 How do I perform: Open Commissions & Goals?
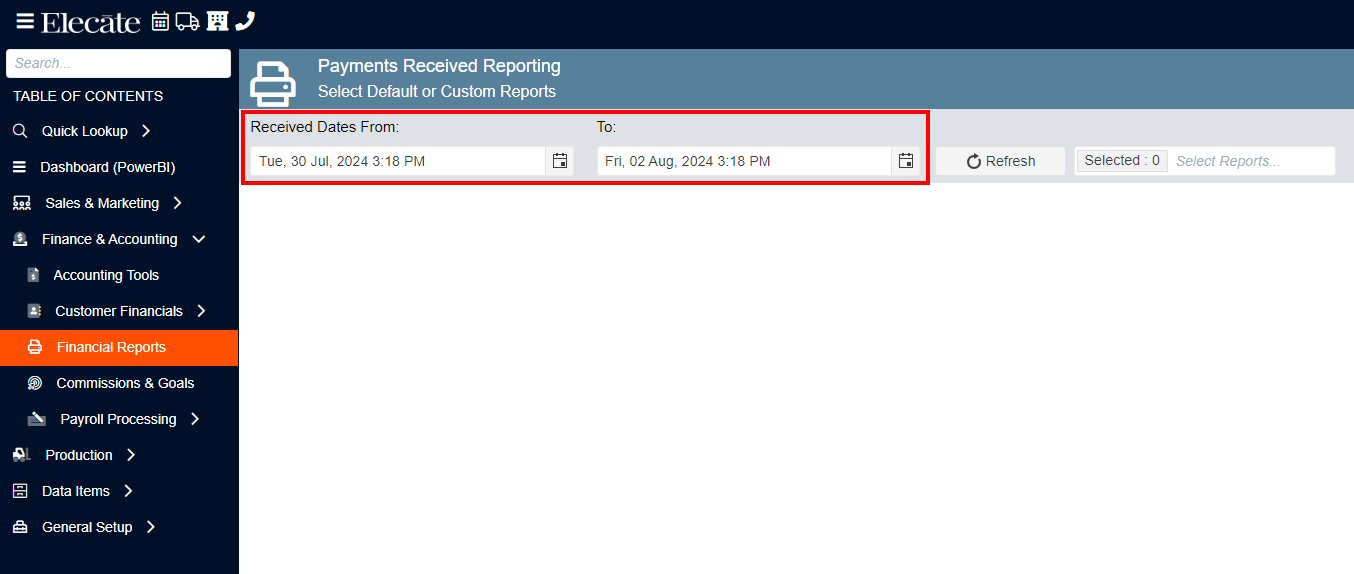[x=125, y=383]
